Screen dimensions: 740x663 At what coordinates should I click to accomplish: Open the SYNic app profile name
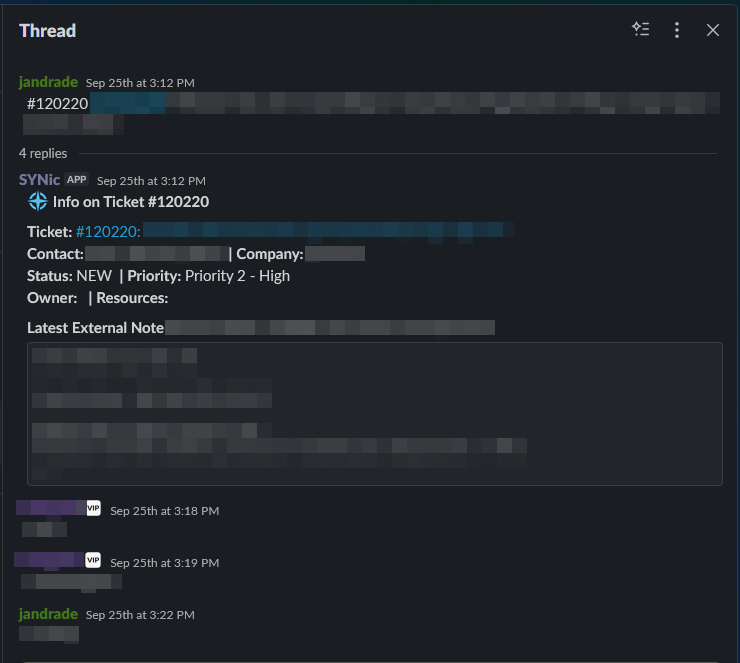point(39,180)
